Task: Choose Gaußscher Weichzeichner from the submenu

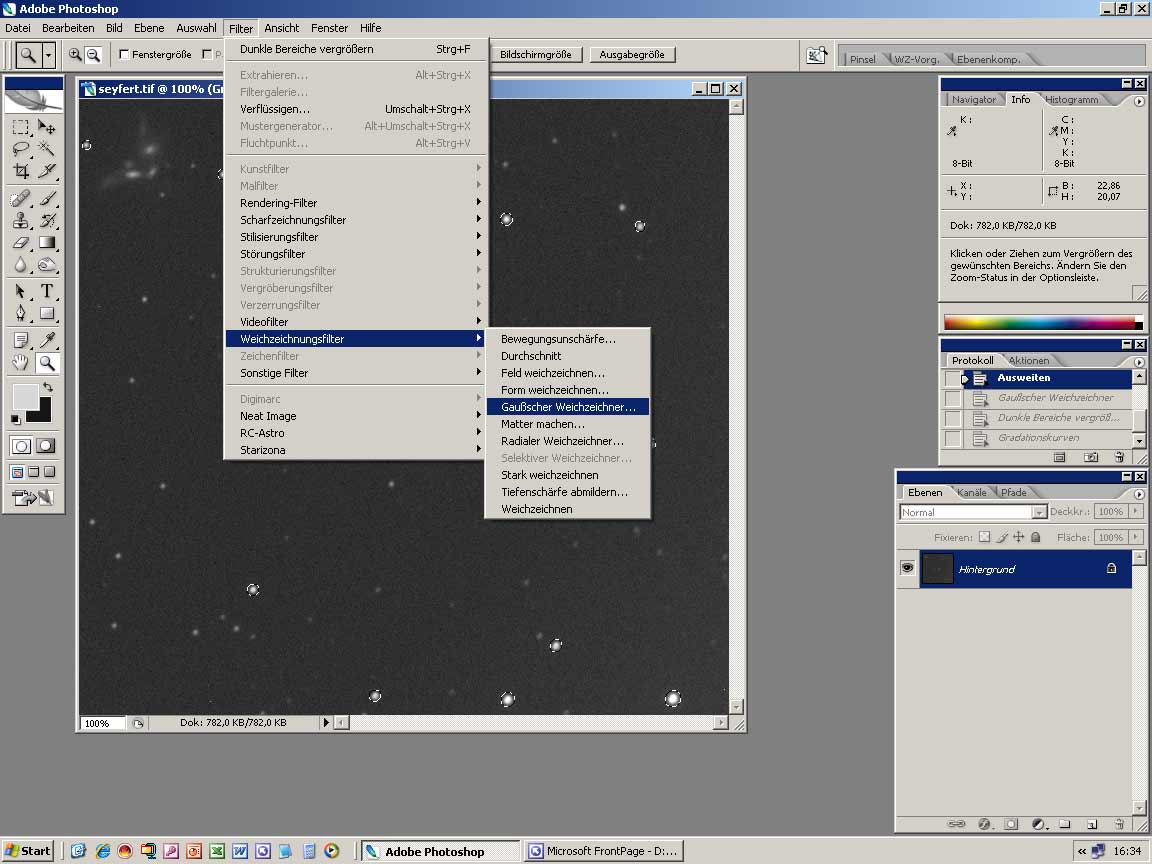Action: (567, 407)
